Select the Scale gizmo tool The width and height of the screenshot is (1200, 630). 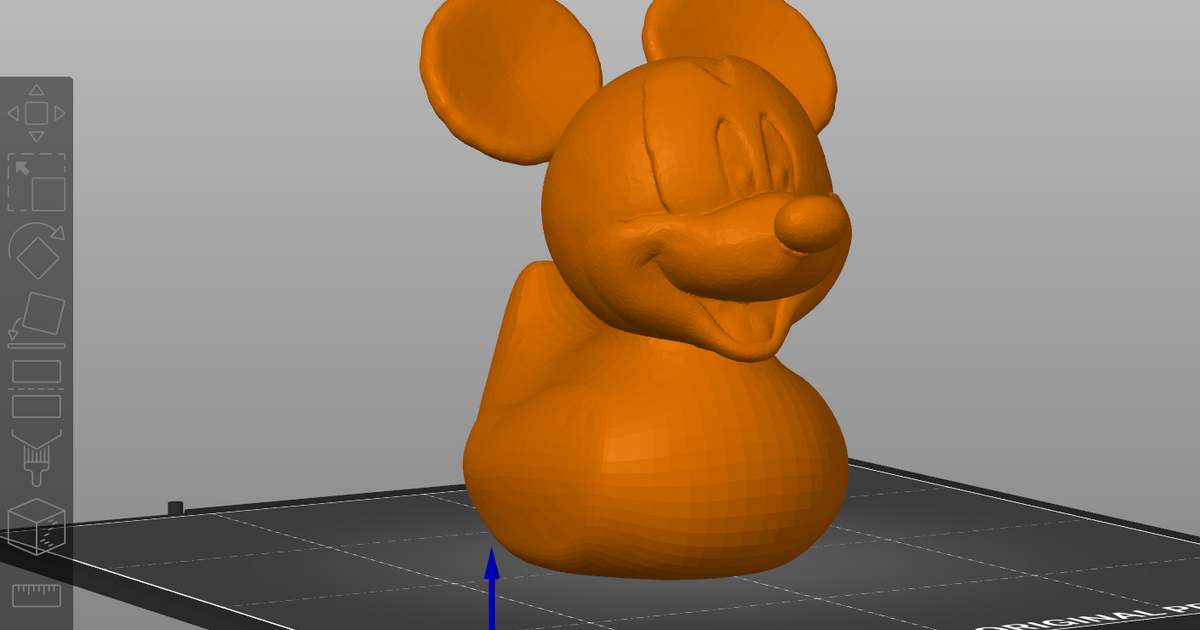35,182
